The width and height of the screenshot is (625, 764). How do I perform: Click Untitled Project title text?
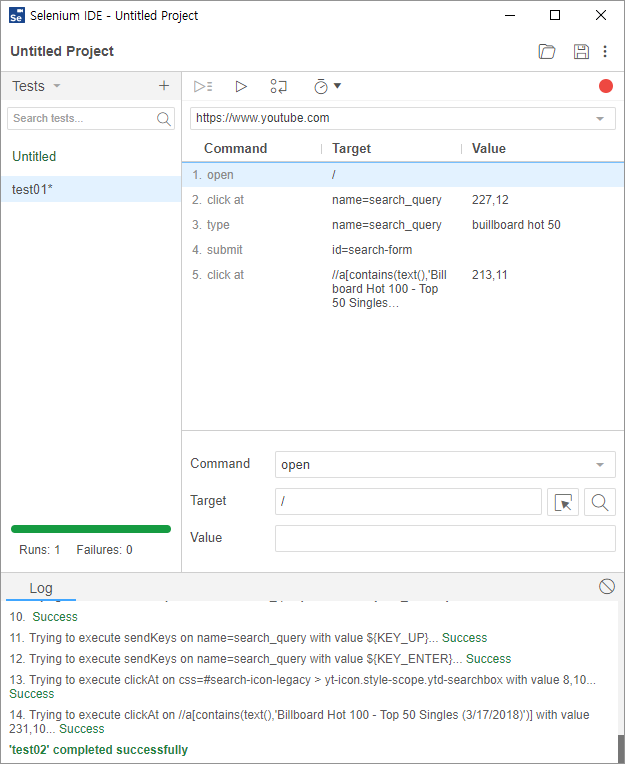point(62,51)
